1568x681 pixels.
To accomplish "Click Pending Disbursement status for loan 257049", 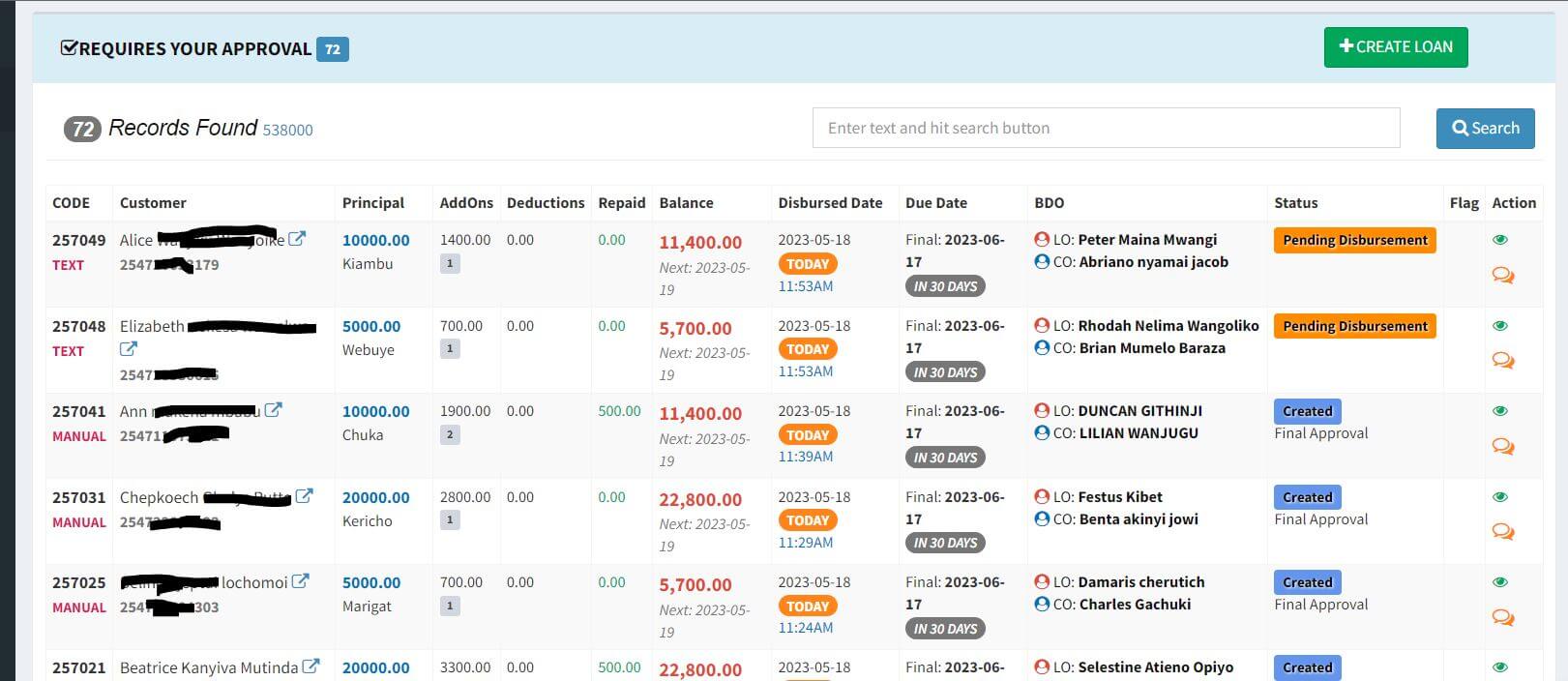I will 1354,240.
